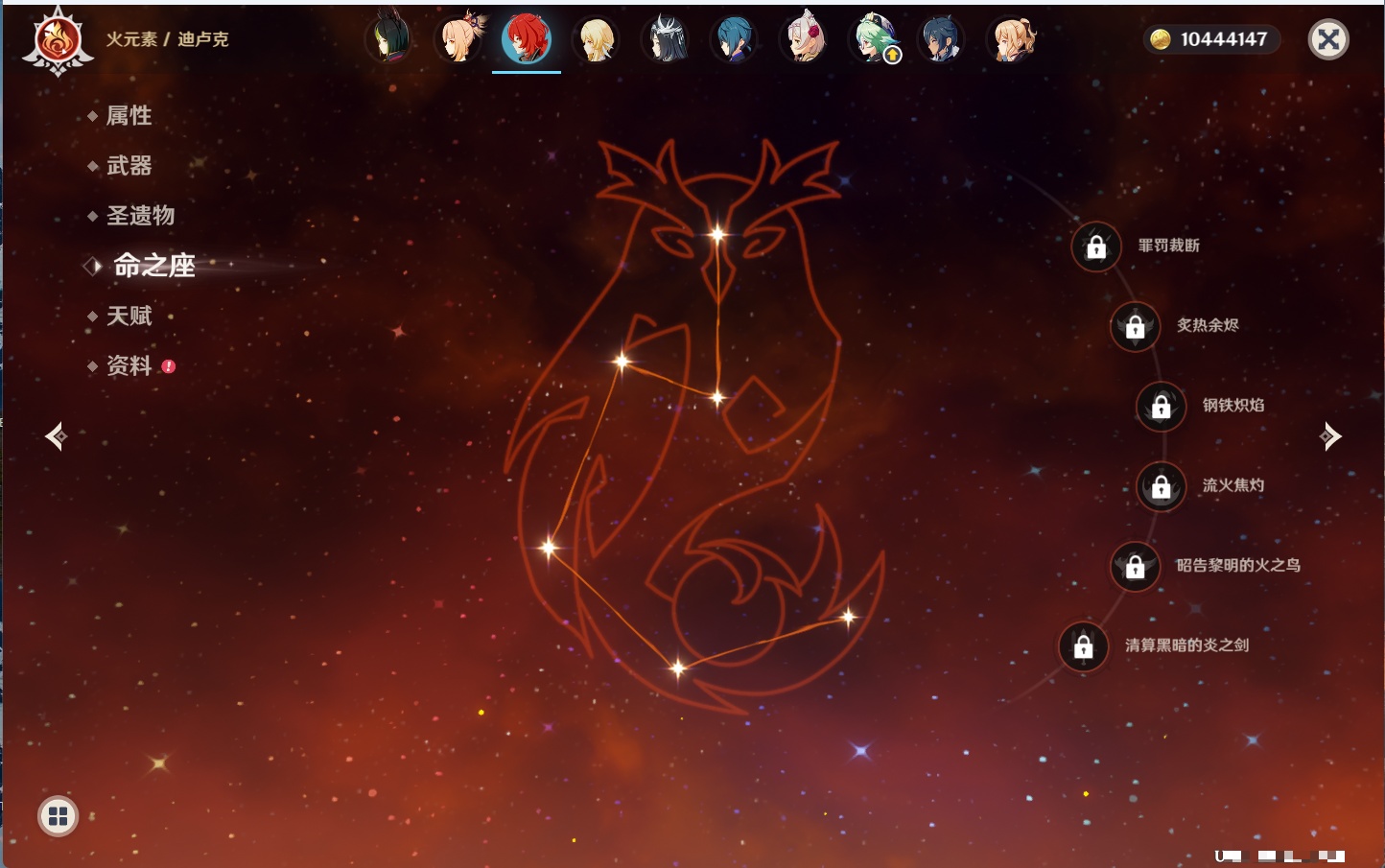Click the 炙热余烬 label text

coord(1208,325)
